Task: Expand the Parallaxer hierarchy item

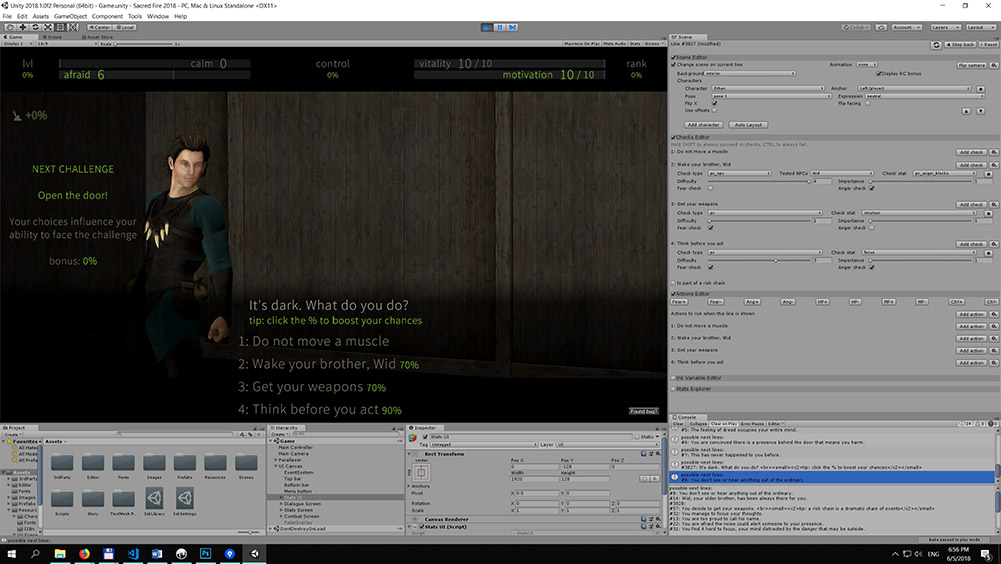Action: 276,460
